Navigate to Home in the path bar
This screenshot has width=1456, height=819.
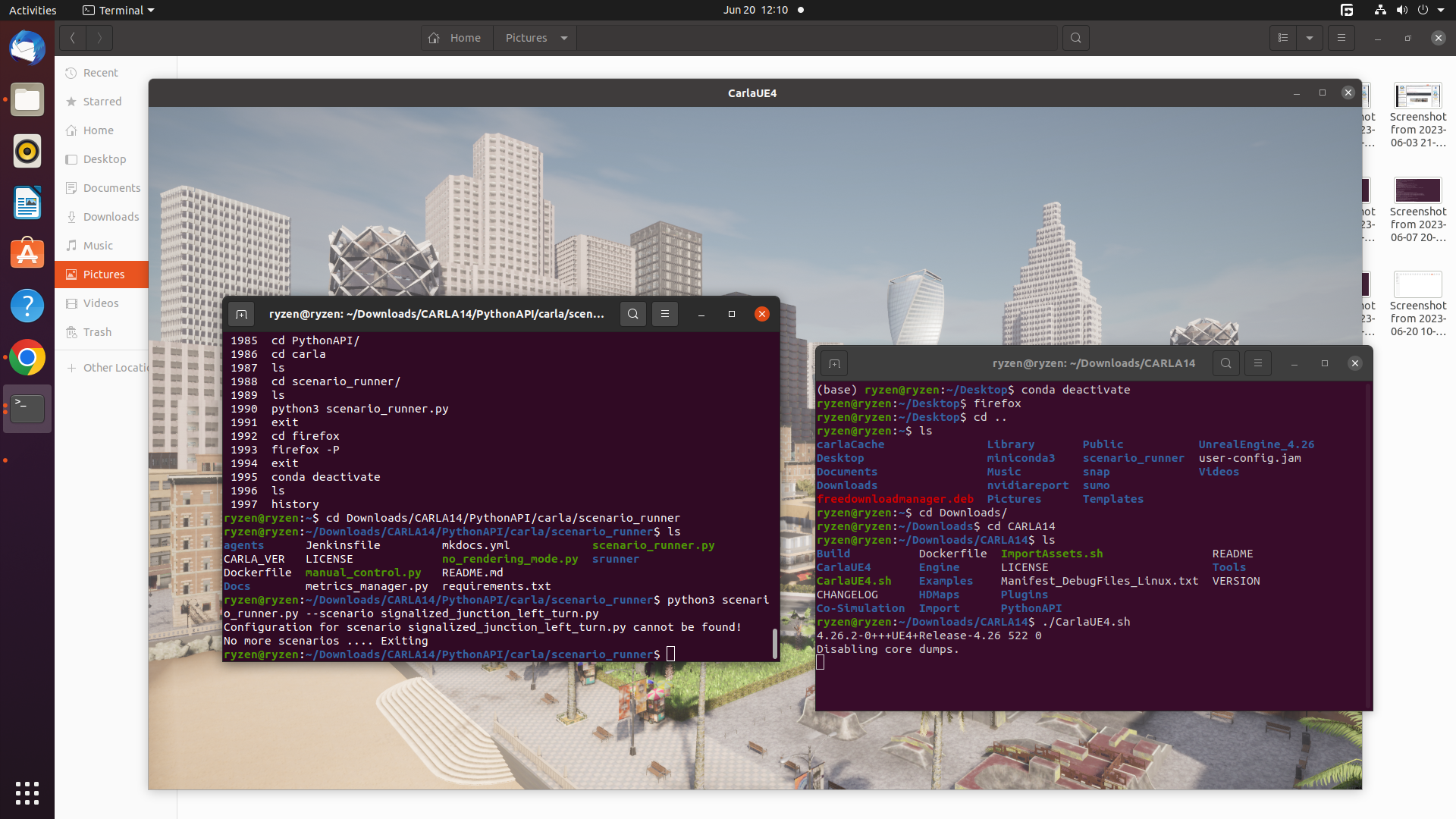pyautogui.click(x=456, y=37)
